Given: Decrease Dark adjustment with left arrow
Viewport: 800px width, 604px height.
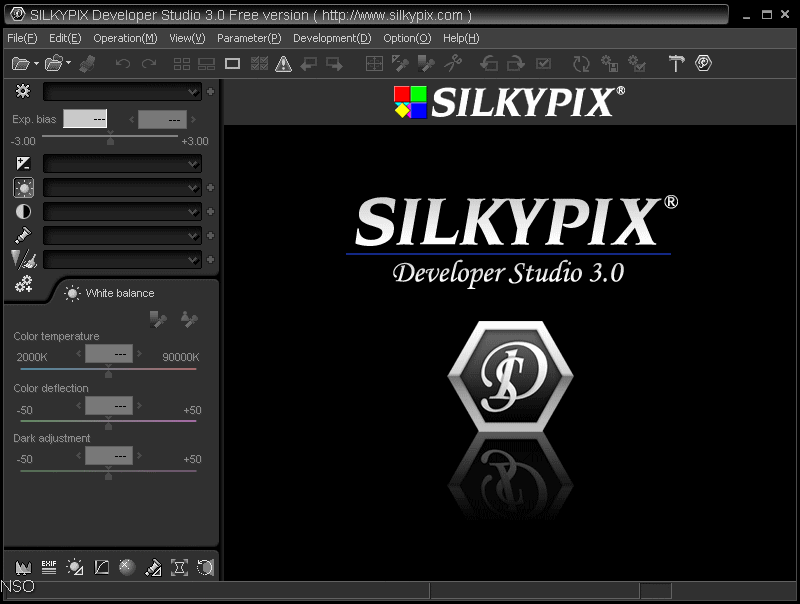Looking at the screenshot, I should click(79, 455).
